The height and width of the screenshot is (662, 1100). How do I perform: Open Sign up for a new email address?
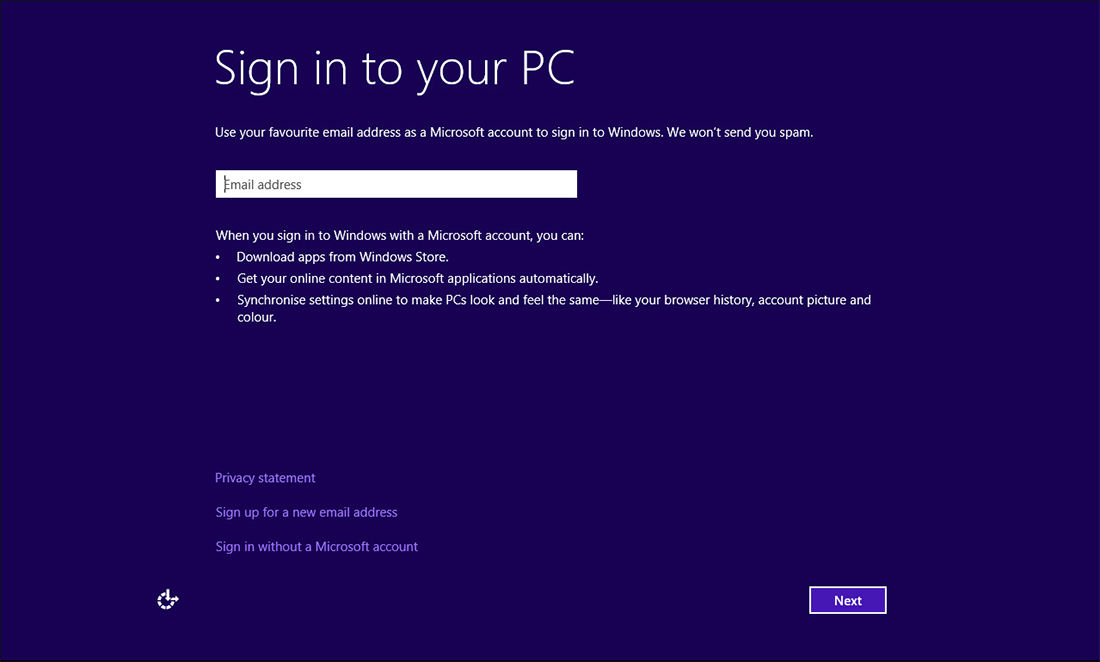(307, 512)
